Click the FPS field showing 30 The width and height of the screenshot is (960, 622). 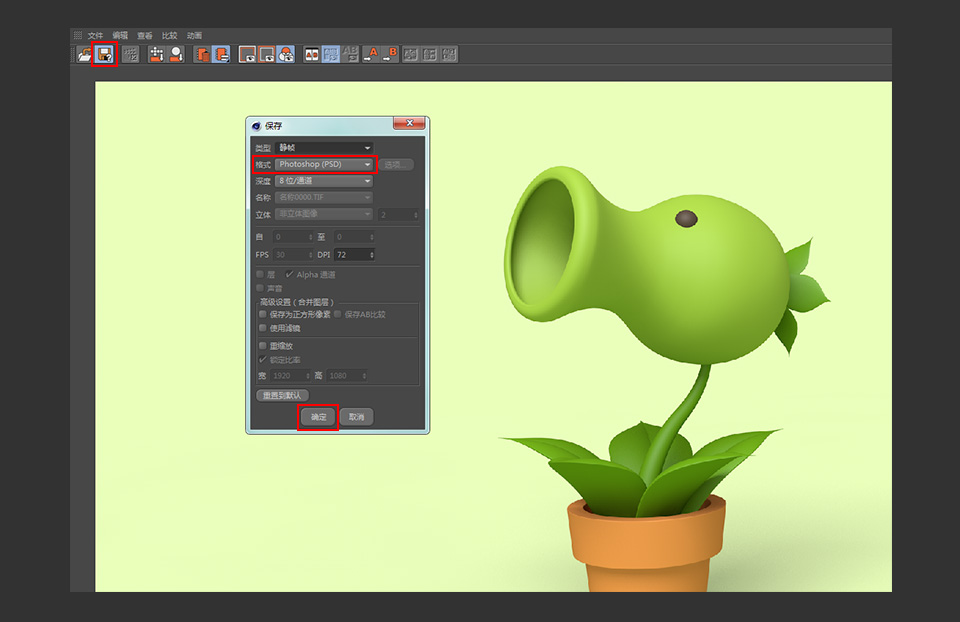pos(293,255)
